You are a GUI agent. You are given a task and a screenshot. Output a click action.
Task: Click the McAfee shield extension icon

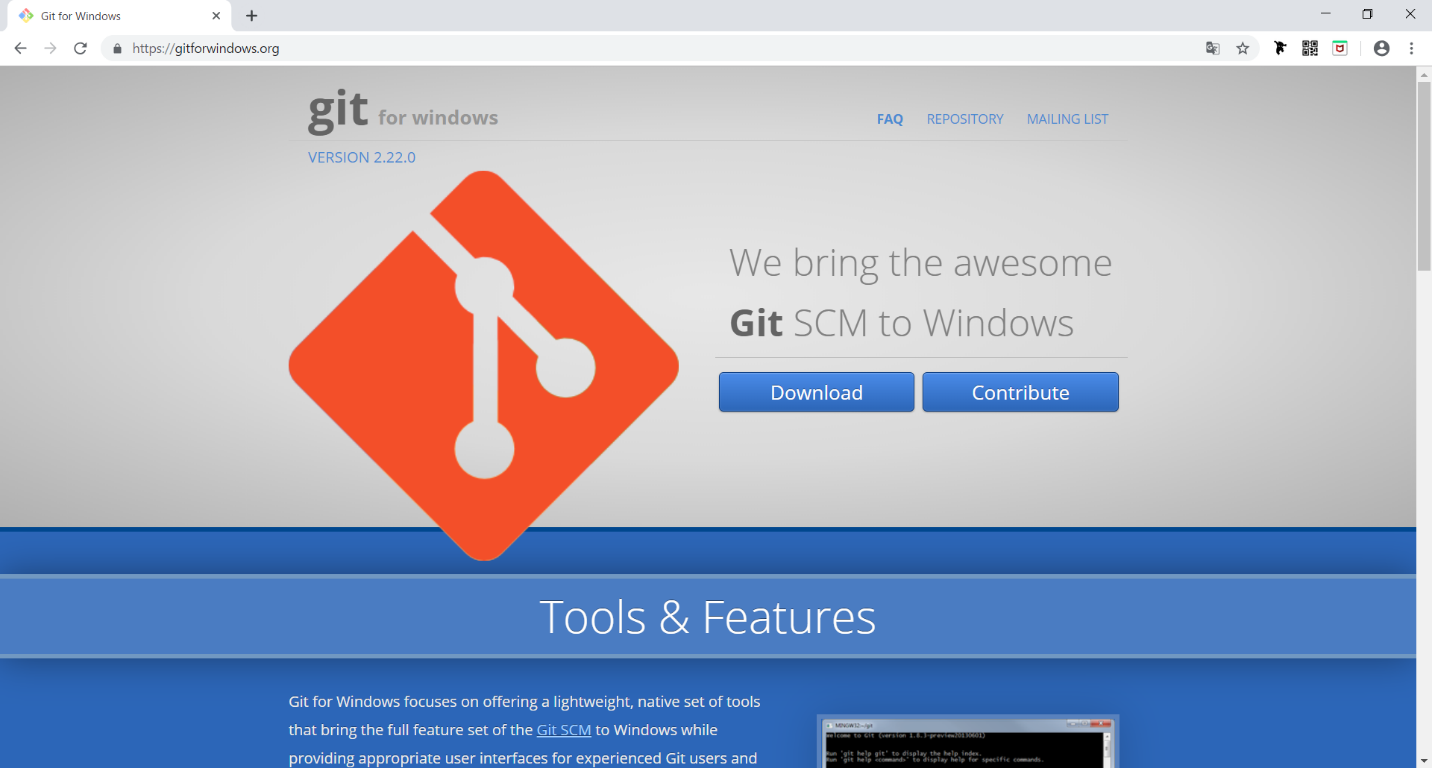[1340, 48]
